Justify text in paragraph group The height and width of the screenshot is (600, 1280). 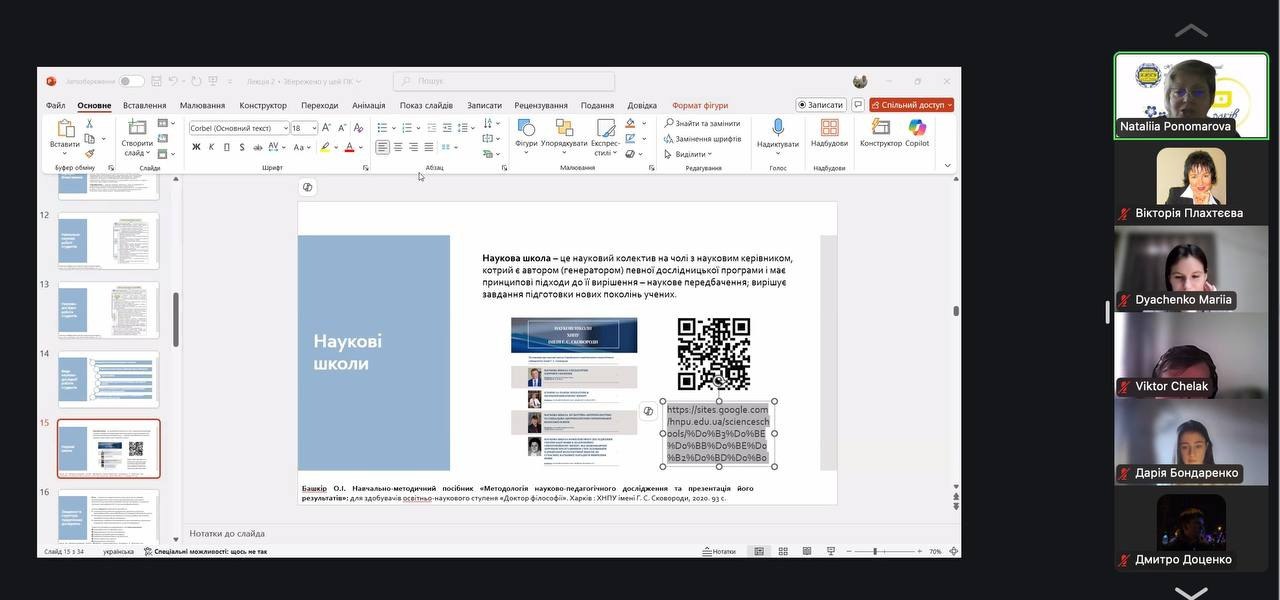pos(429,147)
